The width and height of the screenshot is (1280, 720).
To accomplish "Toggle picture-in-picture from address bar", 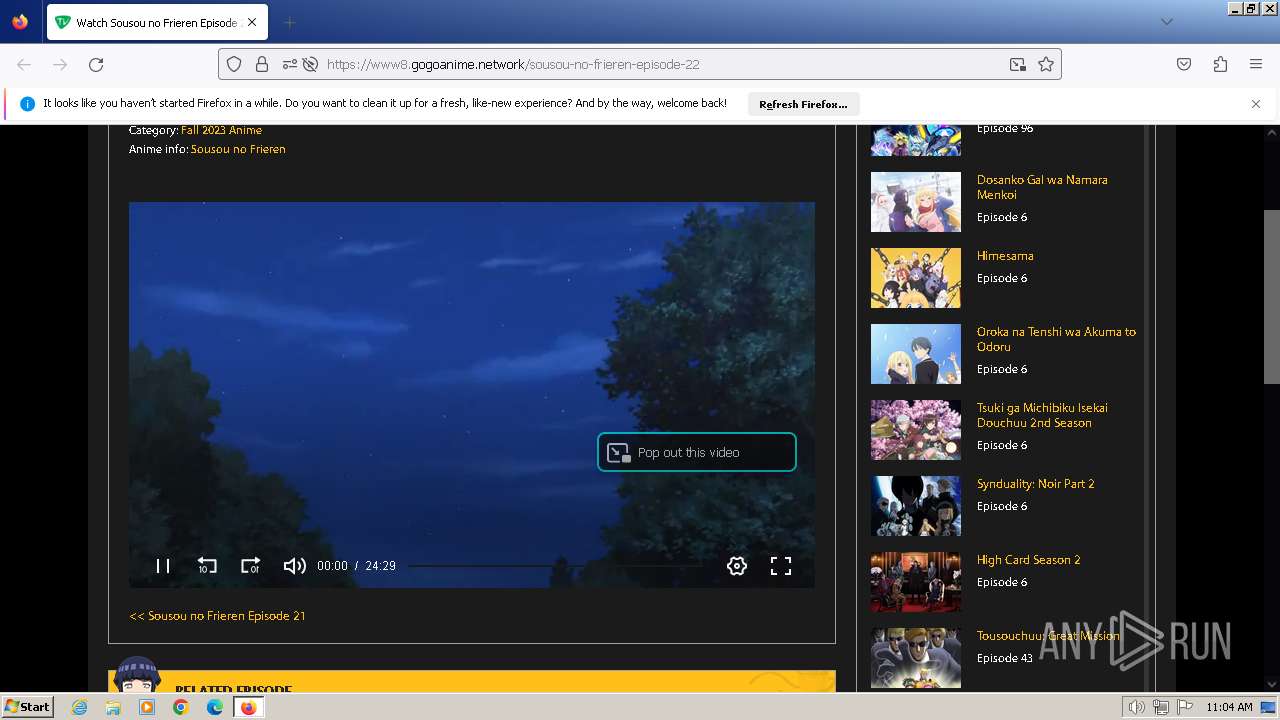I will 1018,64.
